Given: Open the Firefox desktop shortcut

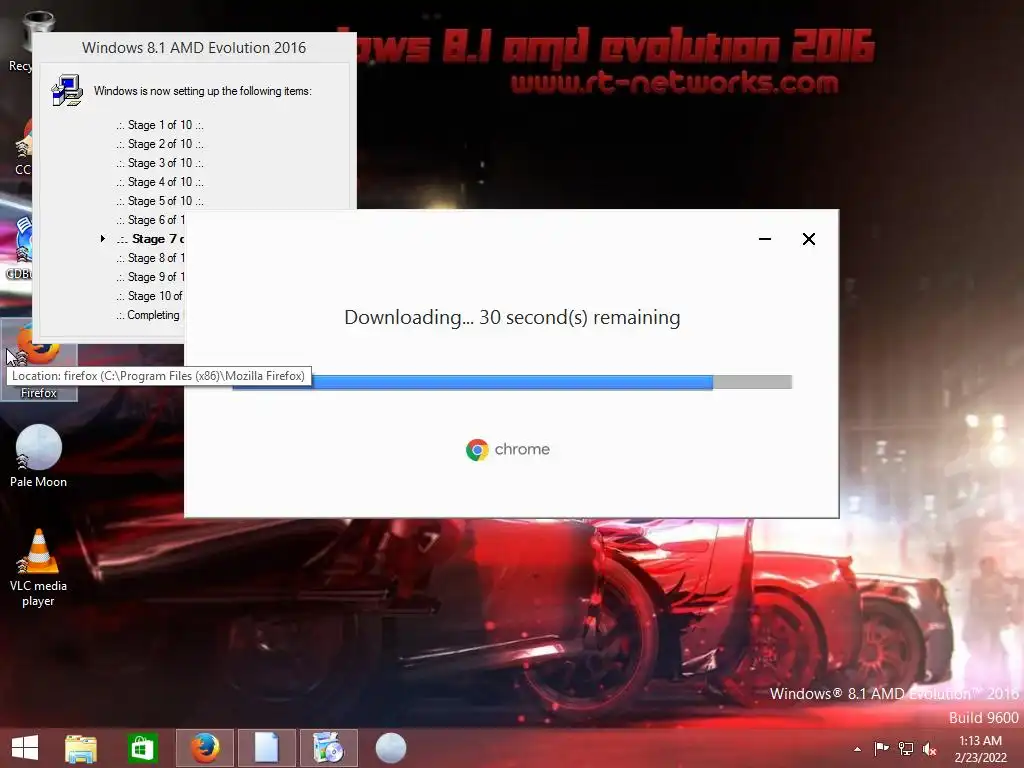Looking at the screenshot, I should coord(39,362).
